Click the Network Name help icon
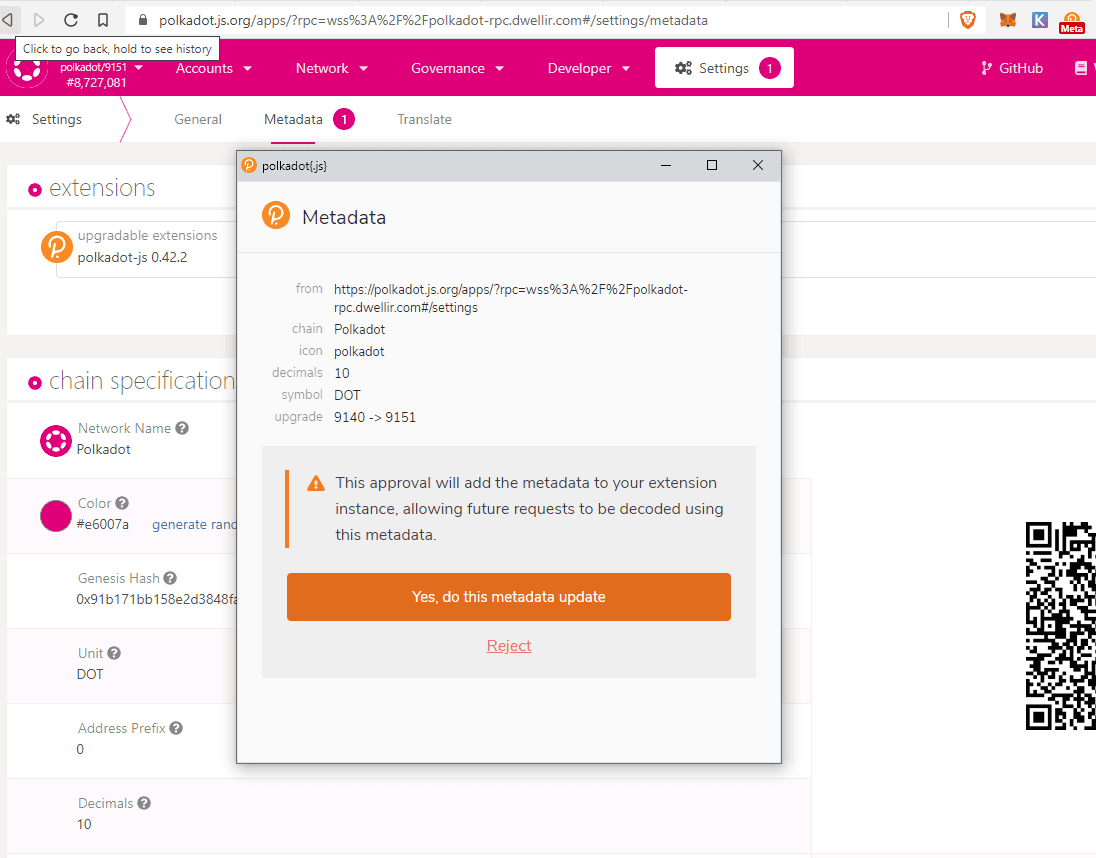The image size is (1096, 858). tap(182, 428)
